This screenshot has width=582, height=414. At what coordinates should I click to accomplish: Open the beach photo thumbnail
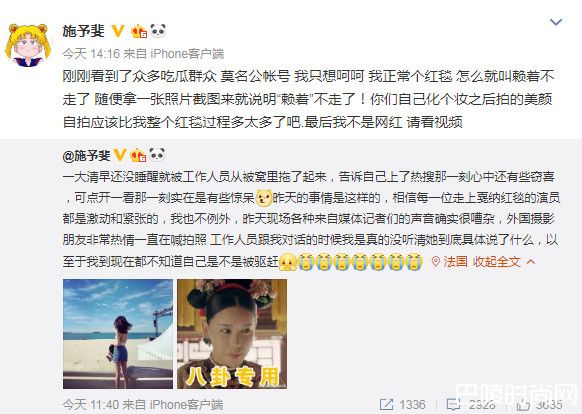pyautogui.click(x=118, y=334)
